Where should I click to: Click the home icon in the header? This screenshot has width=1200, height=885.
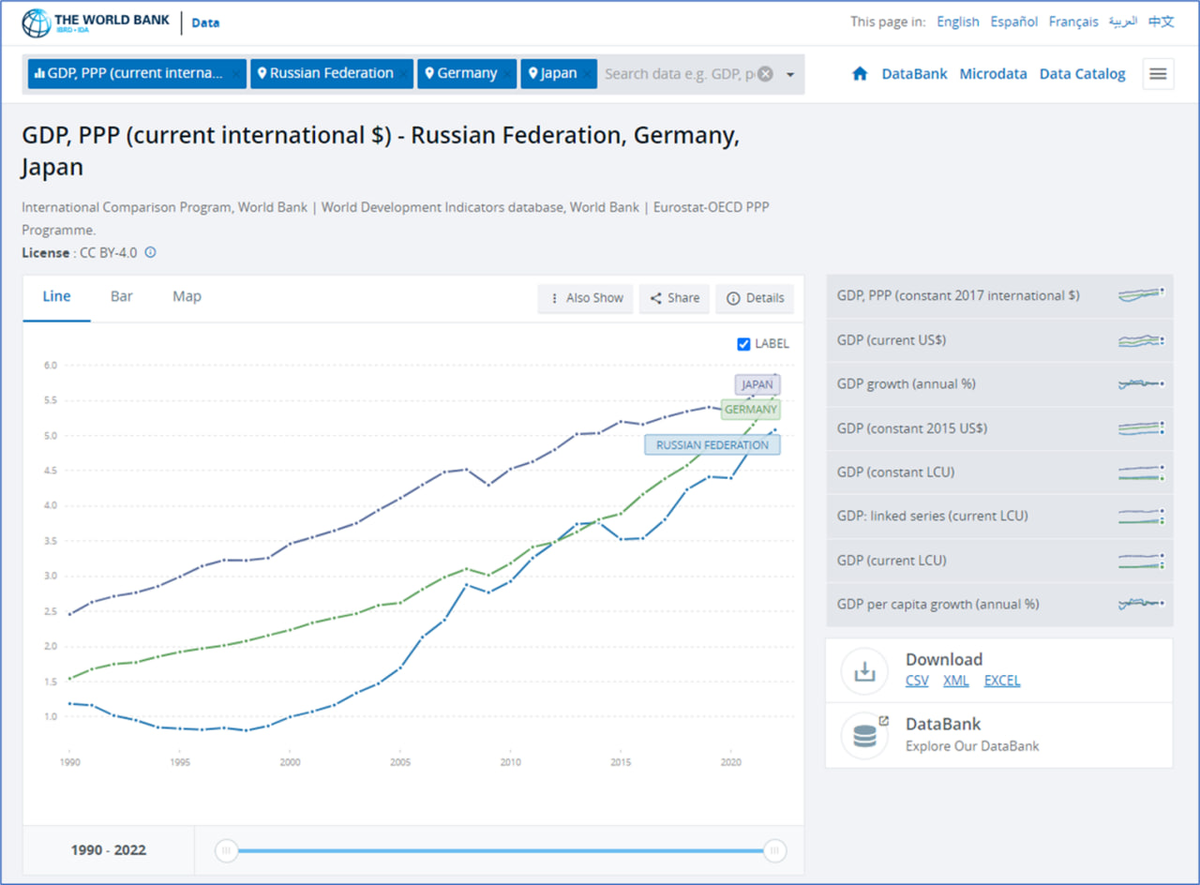859,73
